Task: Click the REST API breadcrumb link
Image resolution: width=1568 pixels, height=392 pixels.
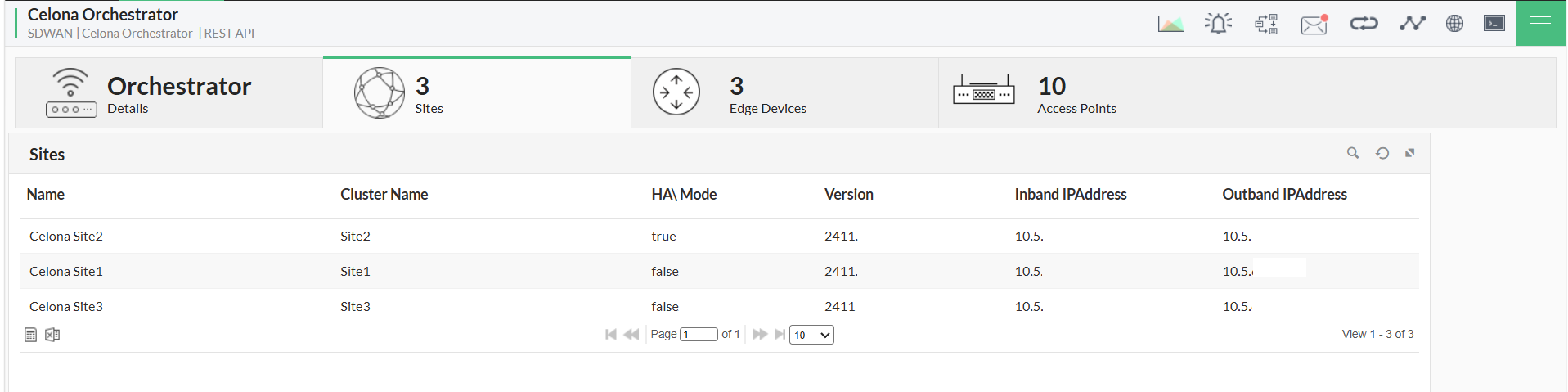Action: click(x=229, y=34)
